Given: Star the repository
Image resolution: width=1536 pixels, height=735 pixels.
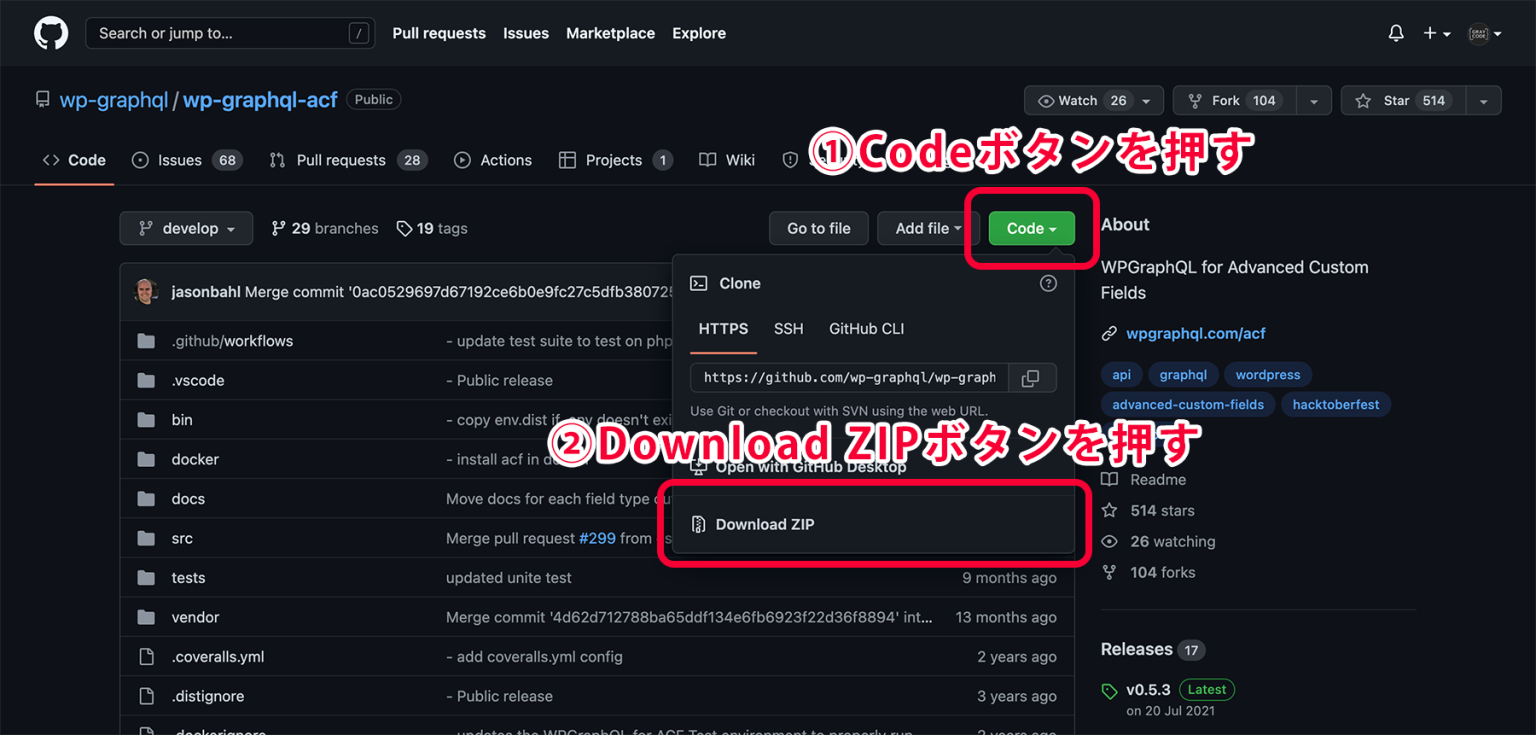Looking at the screenshot, I should pyautogui.click(x=1403, y=101).
